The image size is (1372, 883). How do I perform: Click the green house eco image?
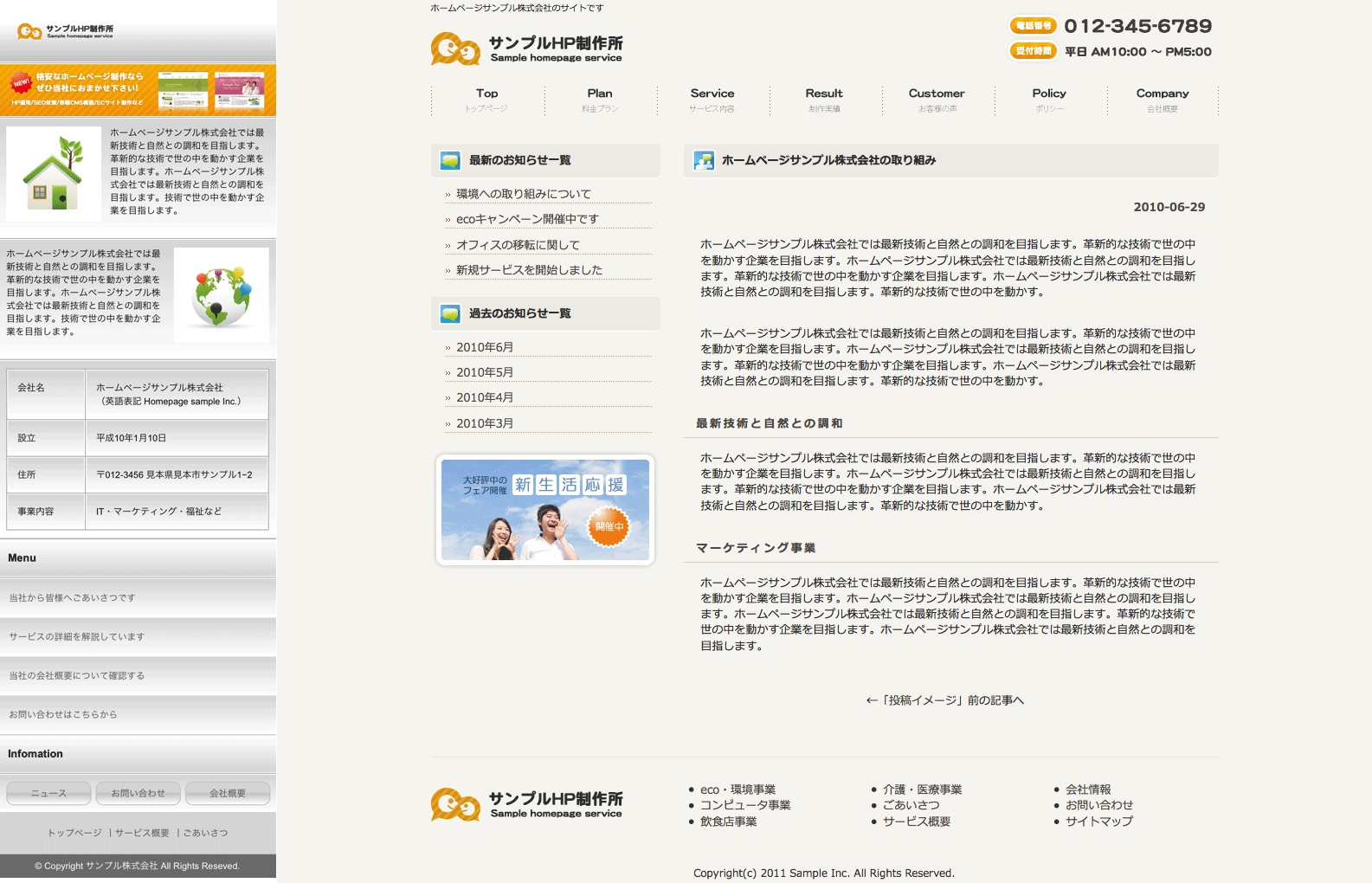click(x=54, y=174)
